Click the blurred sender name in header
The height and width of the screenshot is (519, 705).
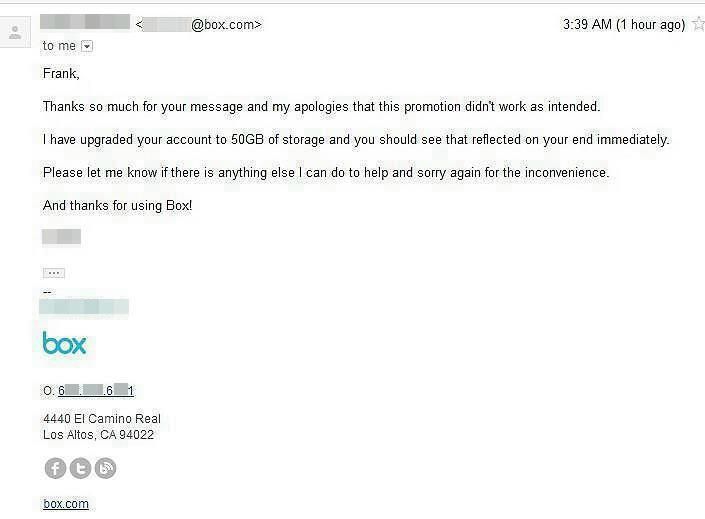click(85, 22)
